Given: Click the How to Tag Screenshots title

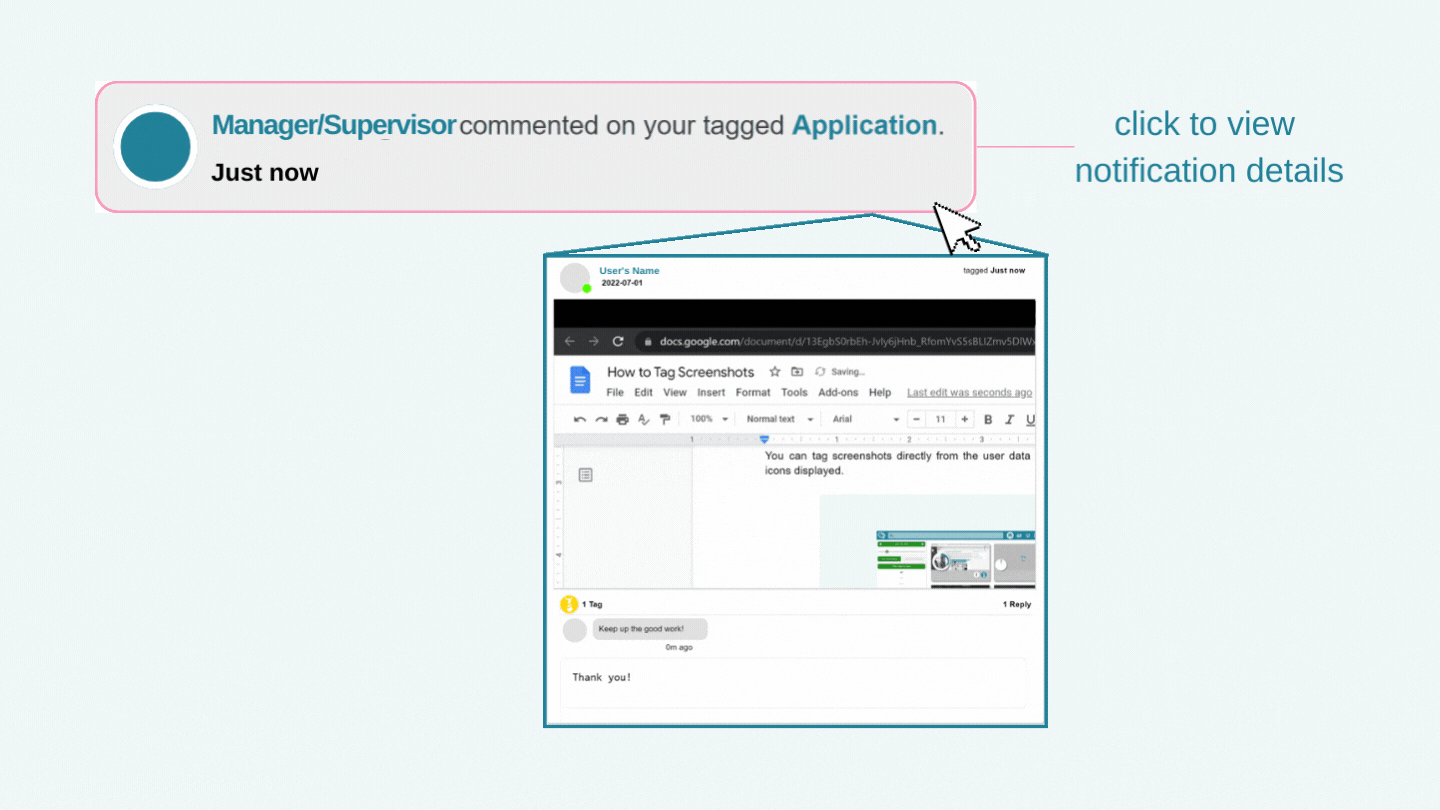Looking at the screenshot, I should [680, 372].
